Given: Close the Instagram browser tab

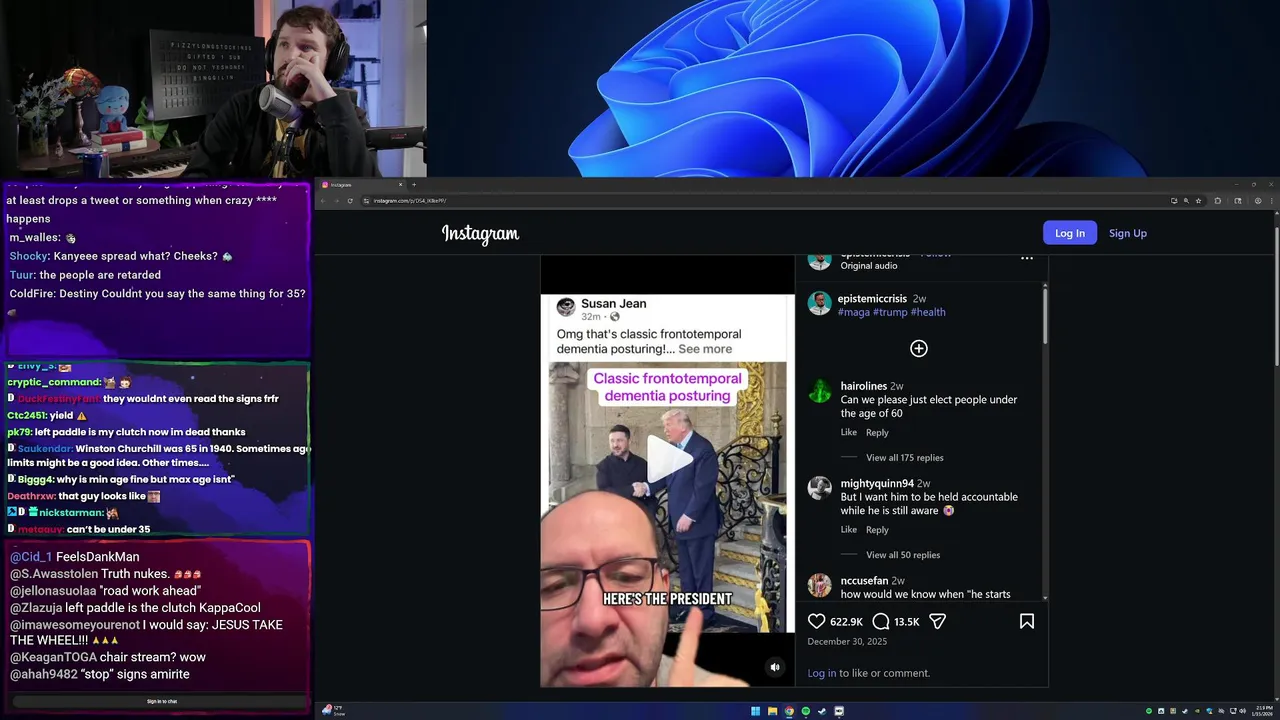Looking at the screenshot, I should pyautogui.click(x=400, y=185).
